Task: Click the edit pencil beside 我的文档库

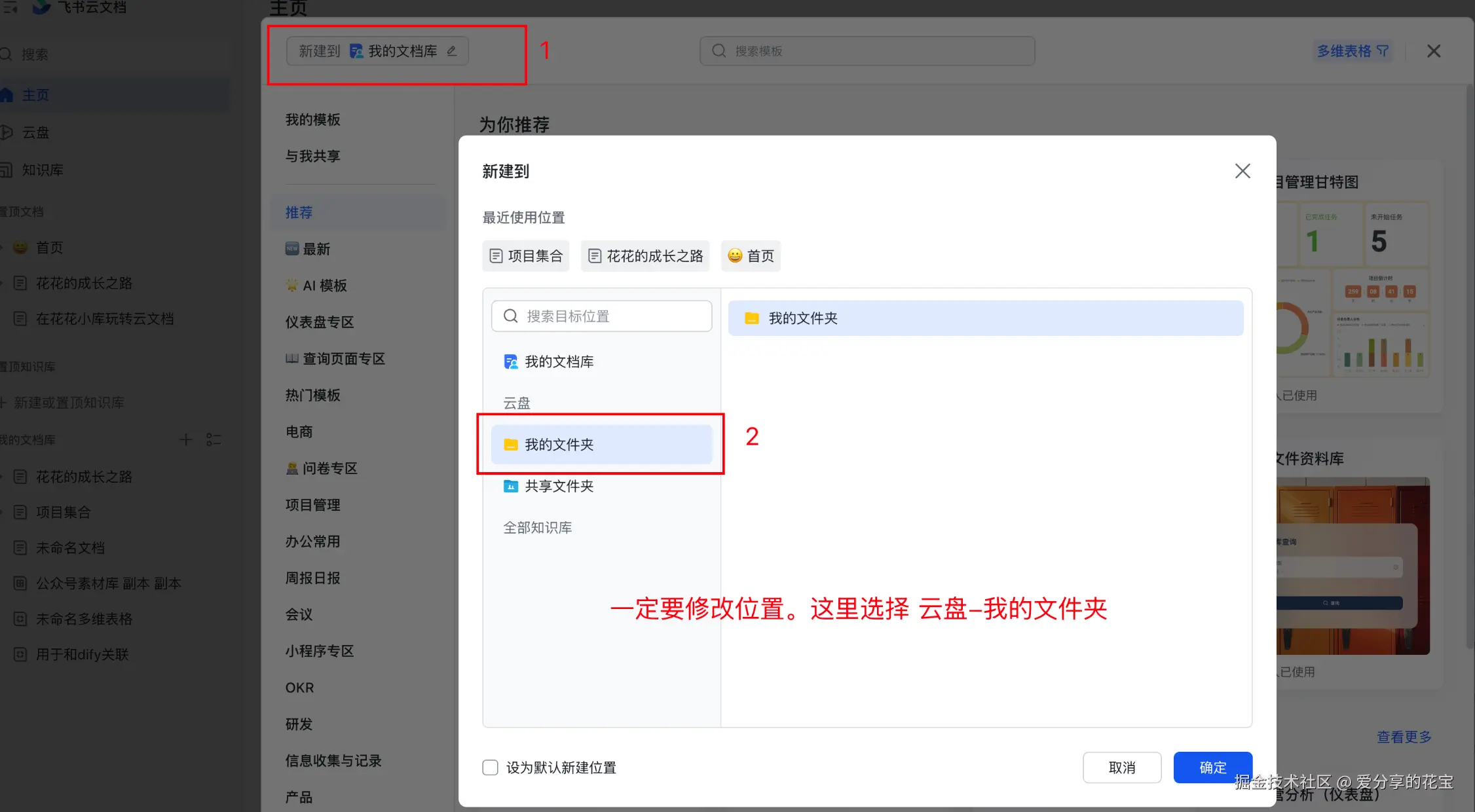Action: (452, 51)
